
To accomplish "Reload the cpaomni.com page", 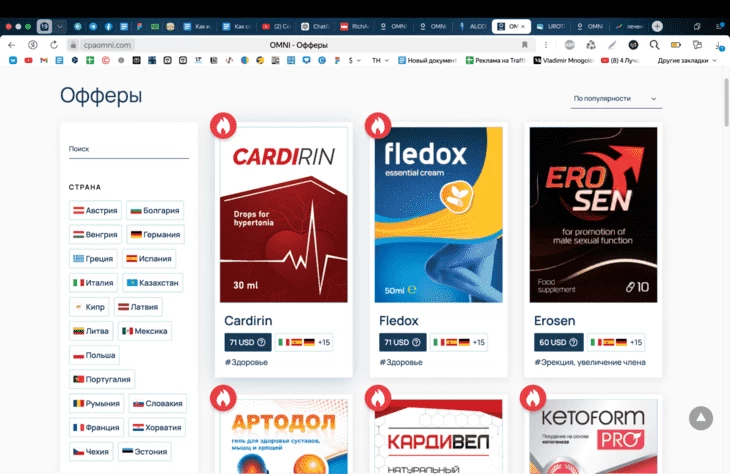I will click(x=54, y=45).
